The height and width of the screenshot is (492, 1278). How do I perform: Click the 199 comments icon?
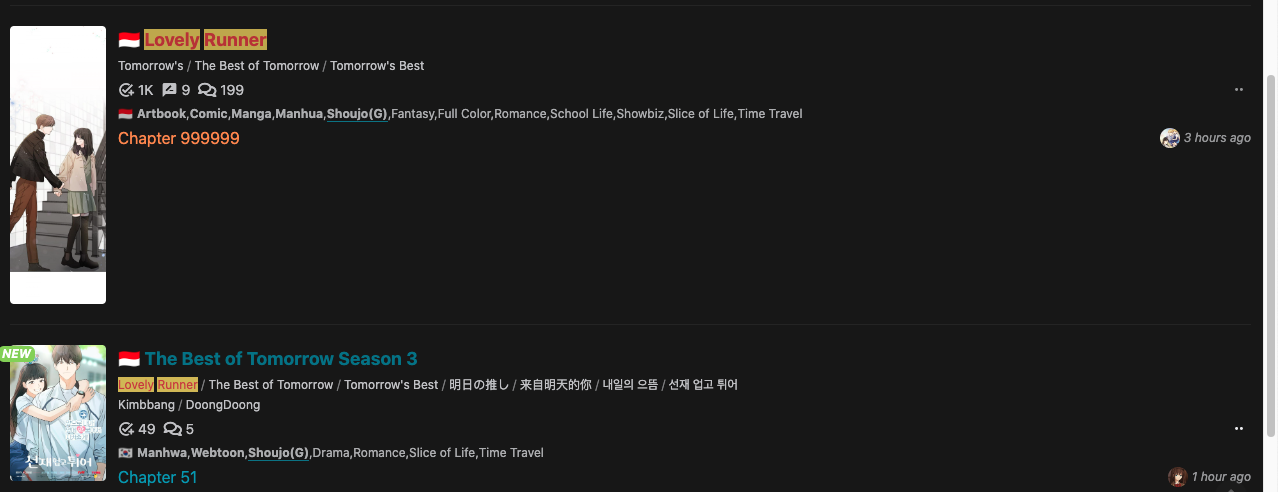(207, 90)
